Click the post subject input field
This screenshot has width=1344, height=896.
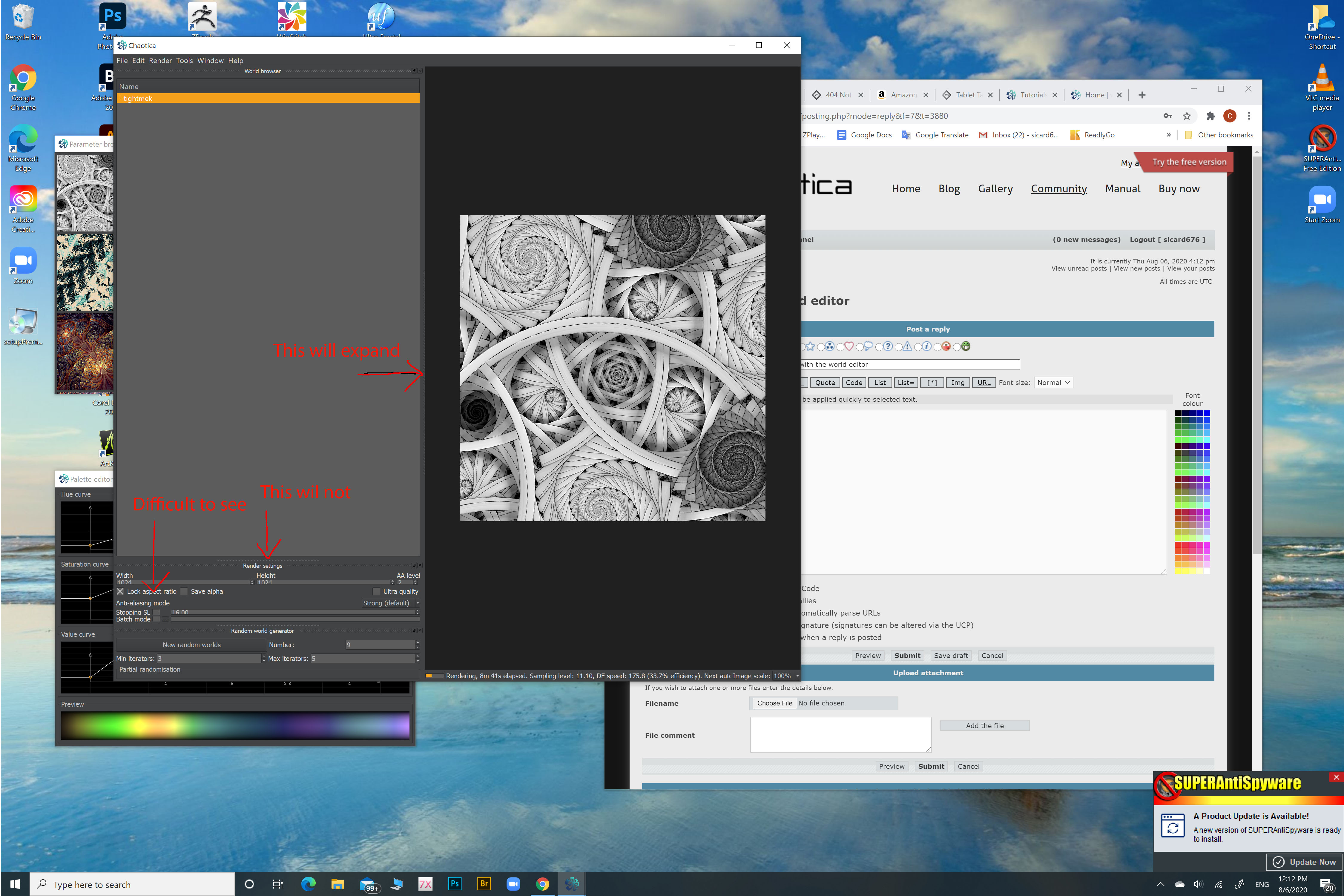pyautogui.click(x=910, y=365)
